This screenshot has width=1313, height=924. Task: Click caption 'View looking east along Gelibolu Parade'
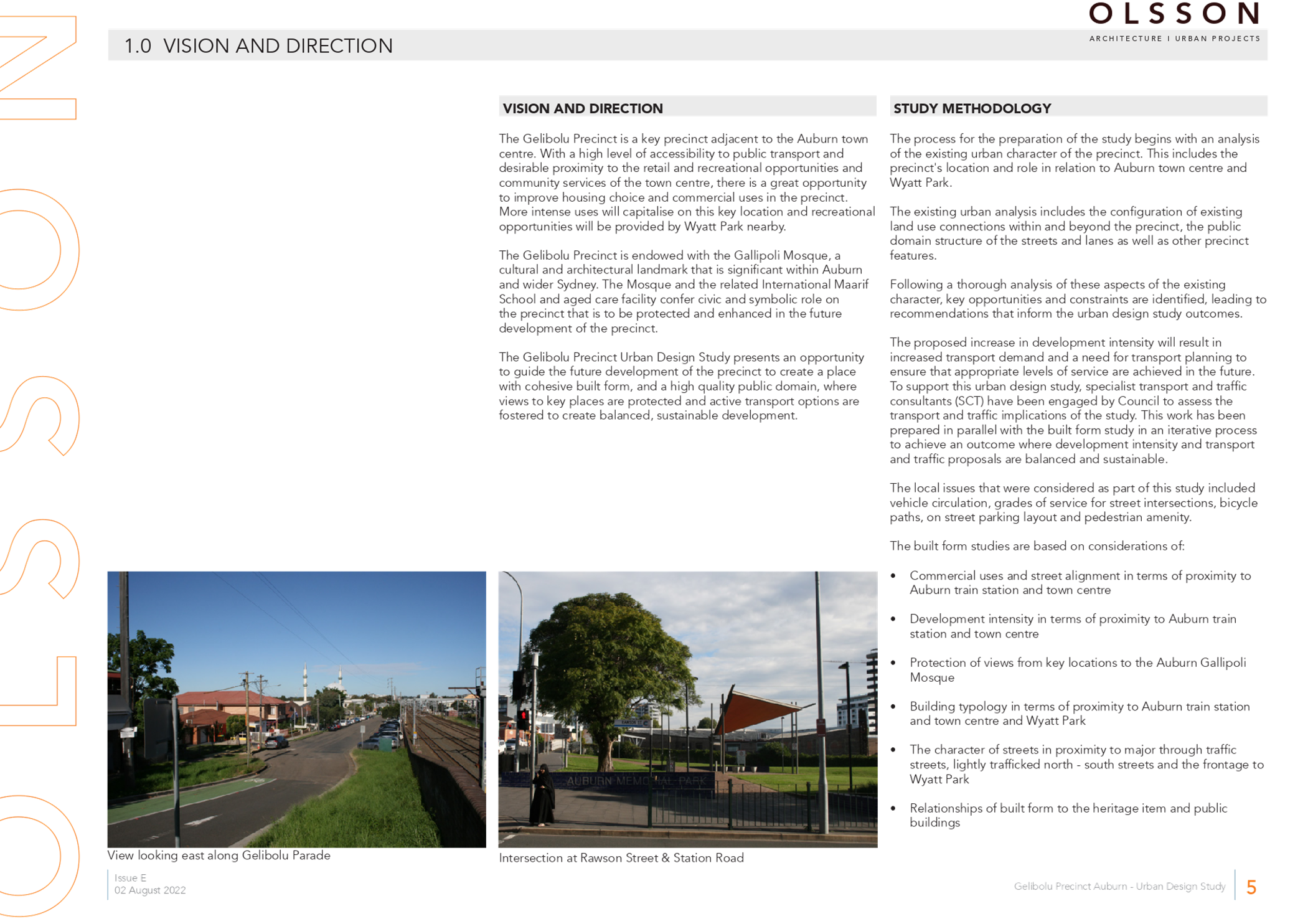point(219,856)
